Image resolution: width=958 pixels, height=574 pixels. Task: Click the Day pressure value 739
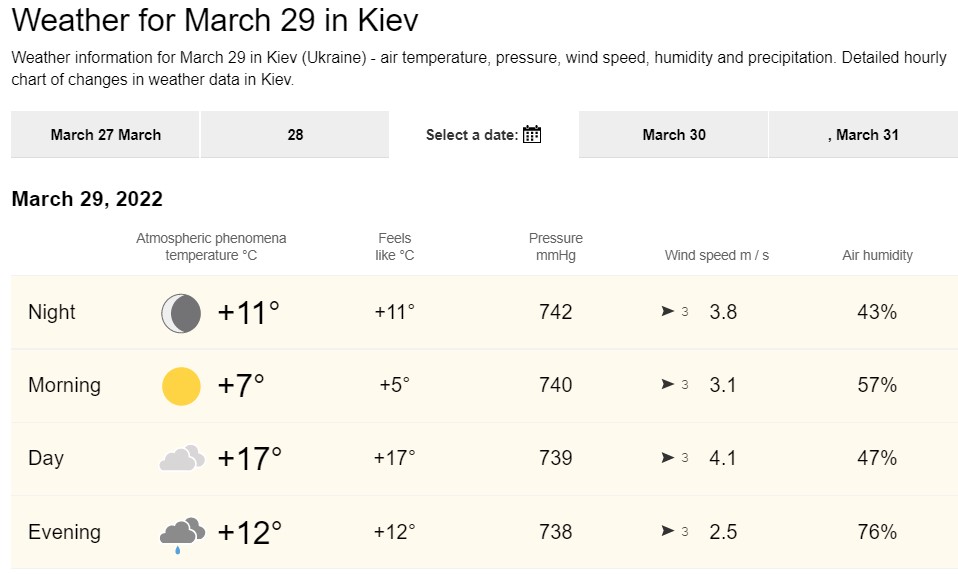tap(555, 458)
